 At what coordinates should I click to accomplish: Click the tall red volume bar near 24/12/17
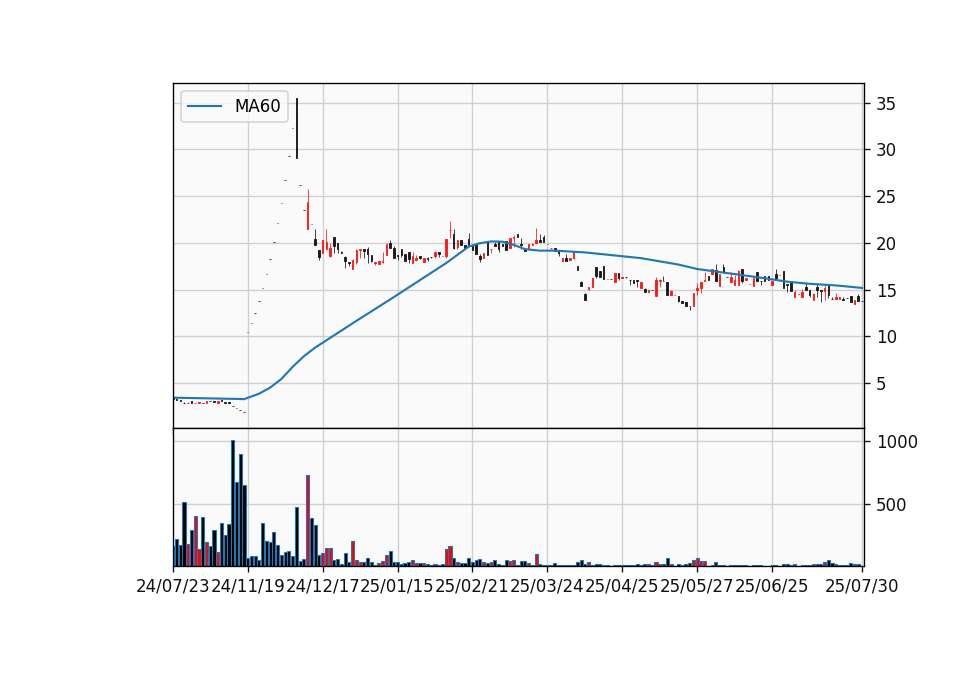(308, 520)
